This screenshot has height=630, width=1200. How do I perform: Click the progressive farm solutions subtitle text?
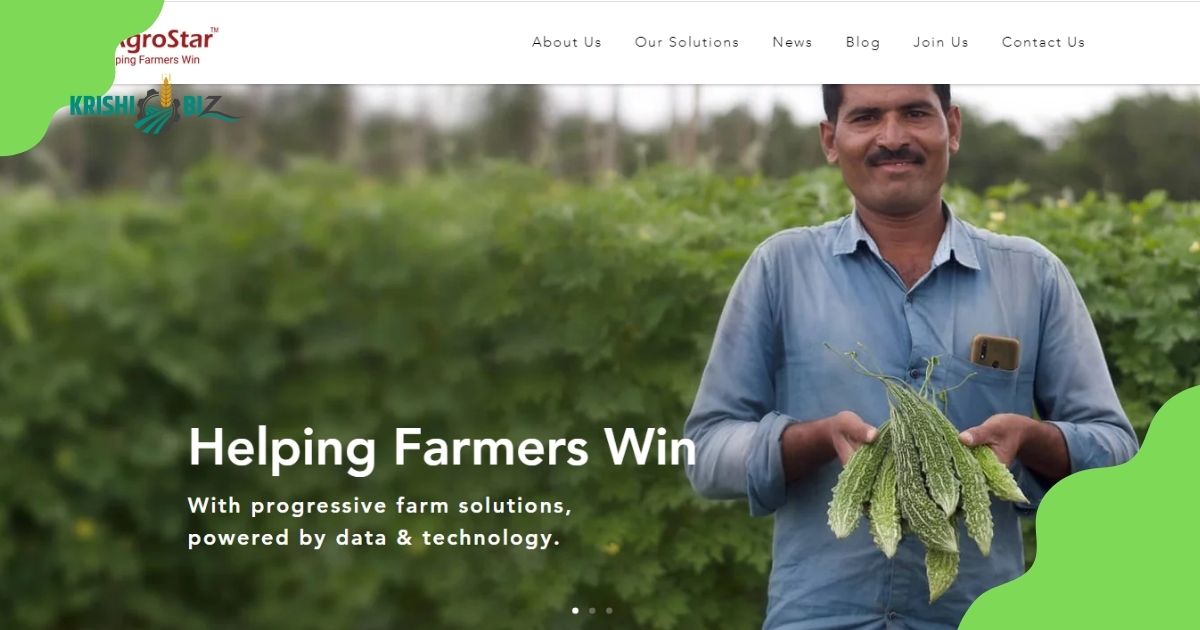[380, 521]
